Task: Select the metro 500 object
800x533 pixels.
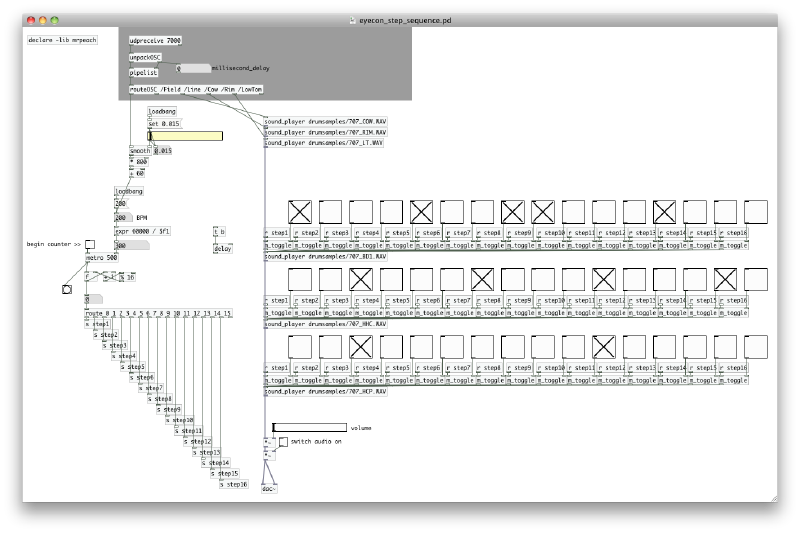Action: coord(101,258)
